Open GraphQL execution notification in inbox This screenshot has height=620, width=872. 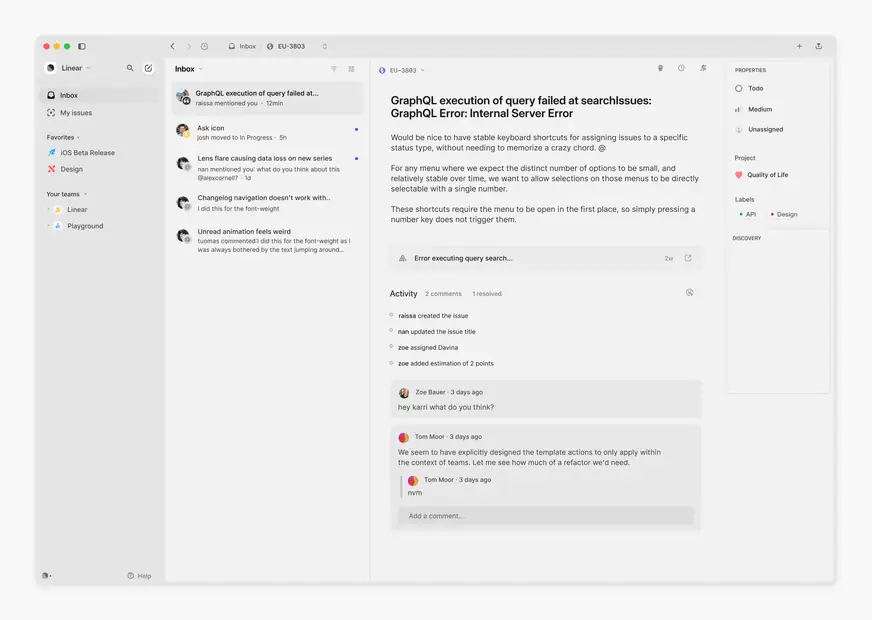tap(267, 98)
